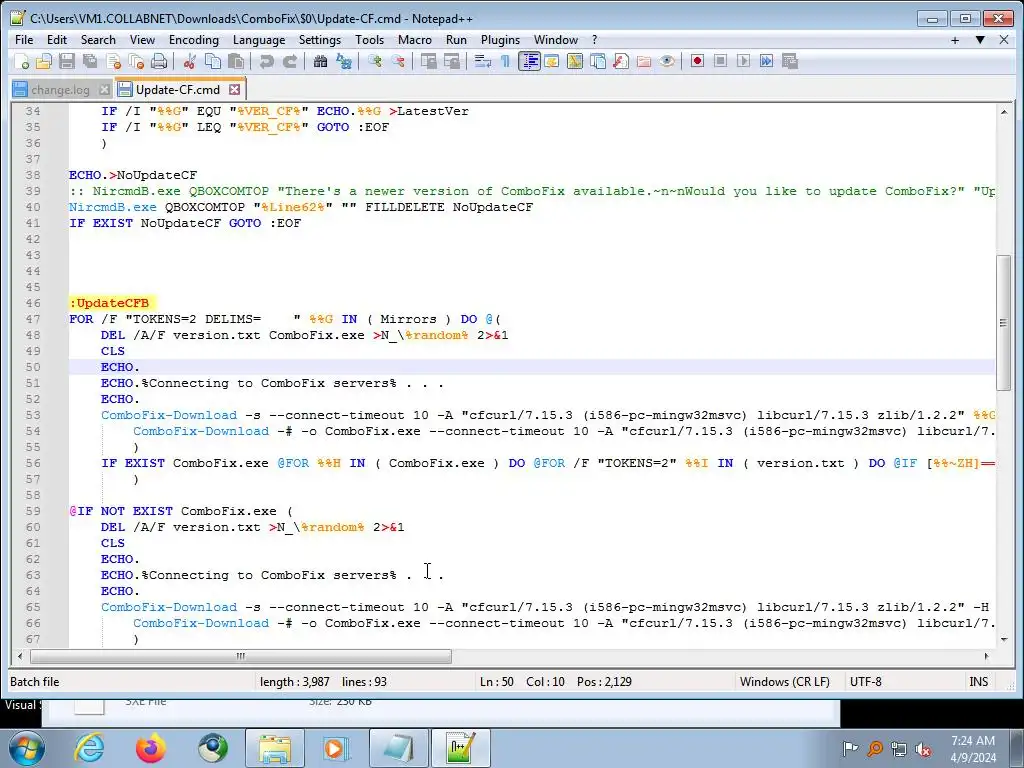Viewport: 1024px width, 768px height.
Task: Click the scroll-down arrow of the editor
Action: (x=1003, y=639)
